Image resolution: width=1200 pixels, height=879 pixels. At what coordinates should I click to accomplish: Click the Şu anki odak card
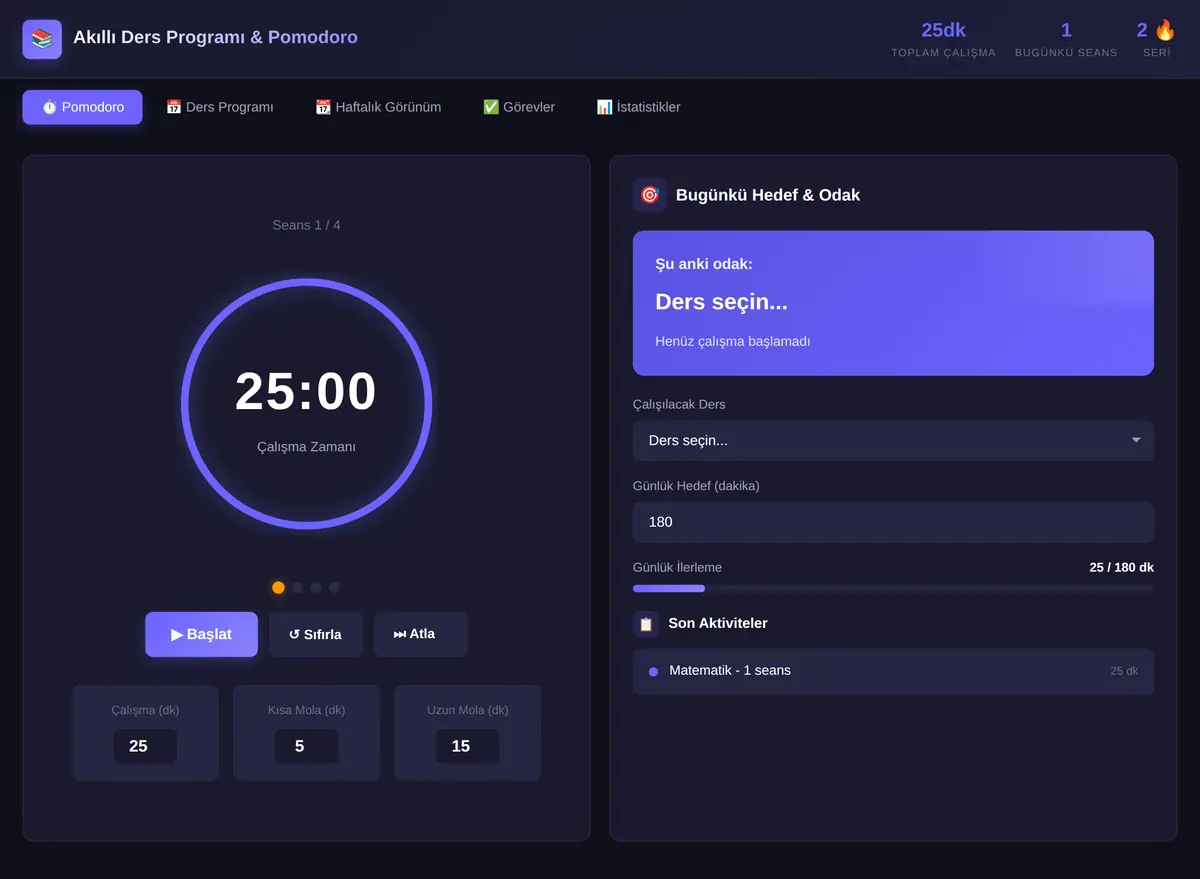[x=893, y=303]
